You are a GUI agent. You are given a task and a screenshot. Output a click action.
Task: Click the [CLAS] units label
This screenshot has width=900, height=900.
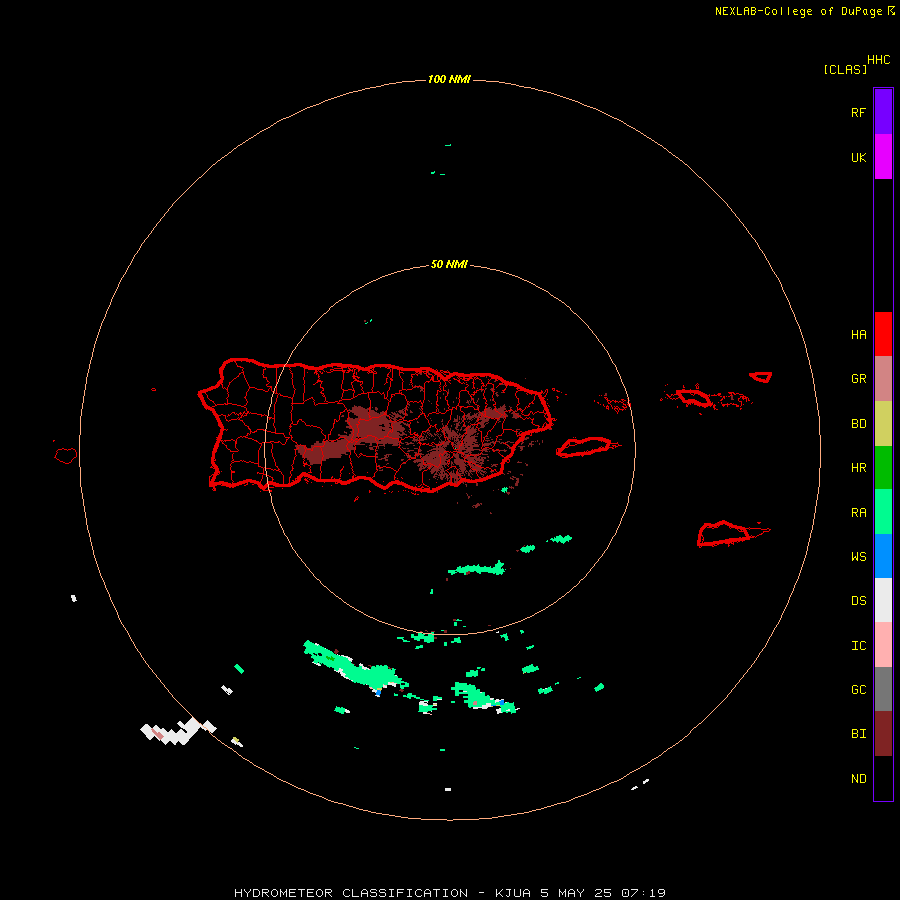pyautogui.click(x=845, y=69)
